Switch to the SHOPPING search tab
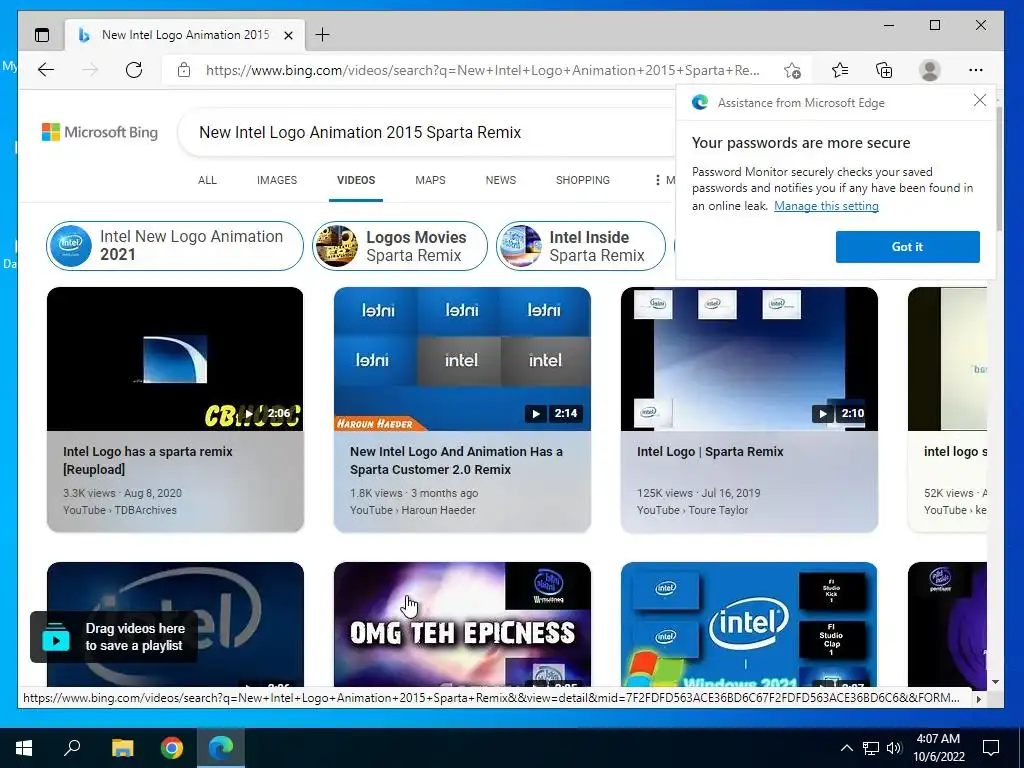This screenshot has height=768, width=1024. (583, 180)
